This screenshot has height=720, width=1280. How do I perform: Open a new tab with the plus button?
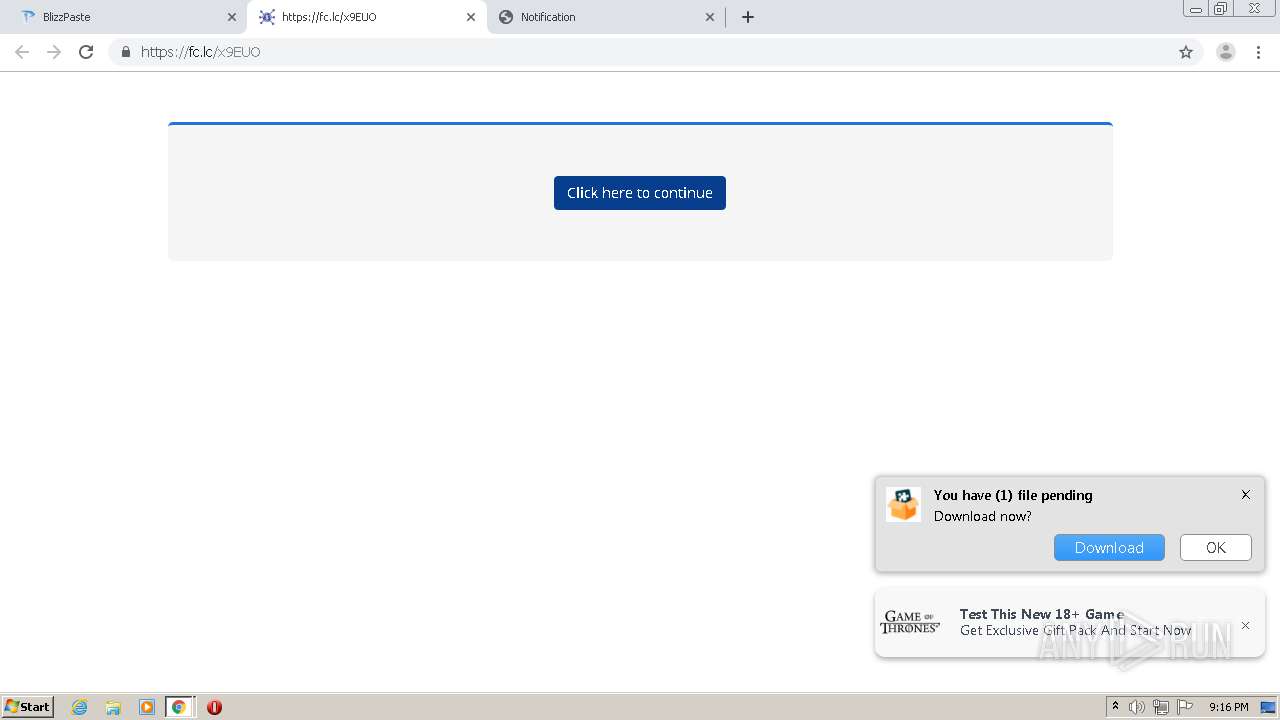click(x=748, y=17)
